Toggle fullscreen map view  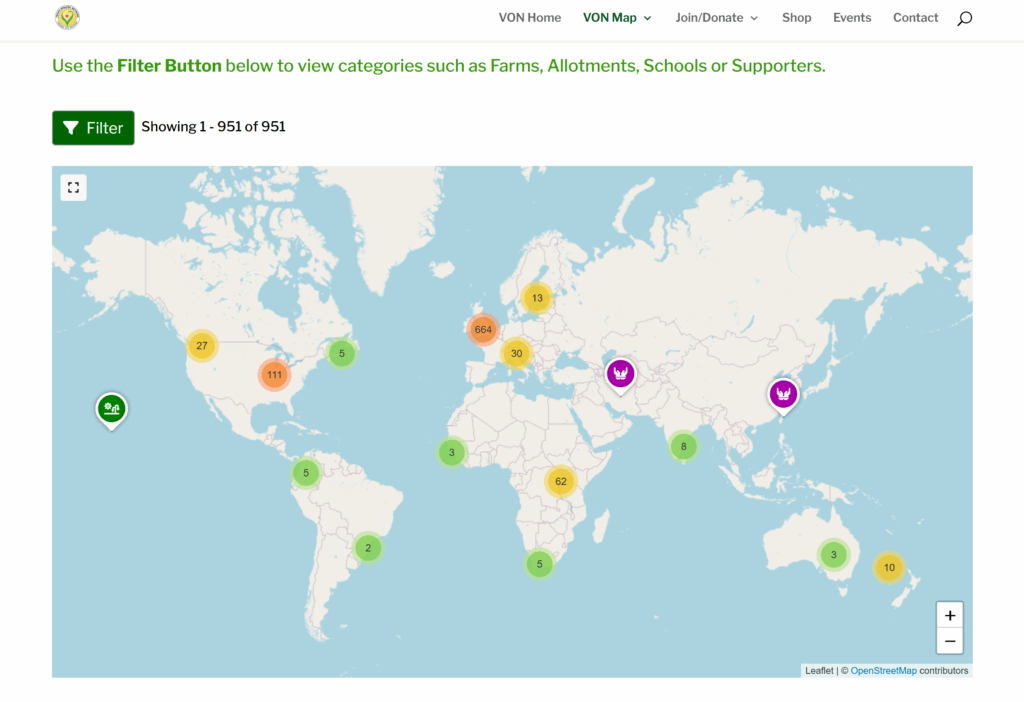[73, 187]
